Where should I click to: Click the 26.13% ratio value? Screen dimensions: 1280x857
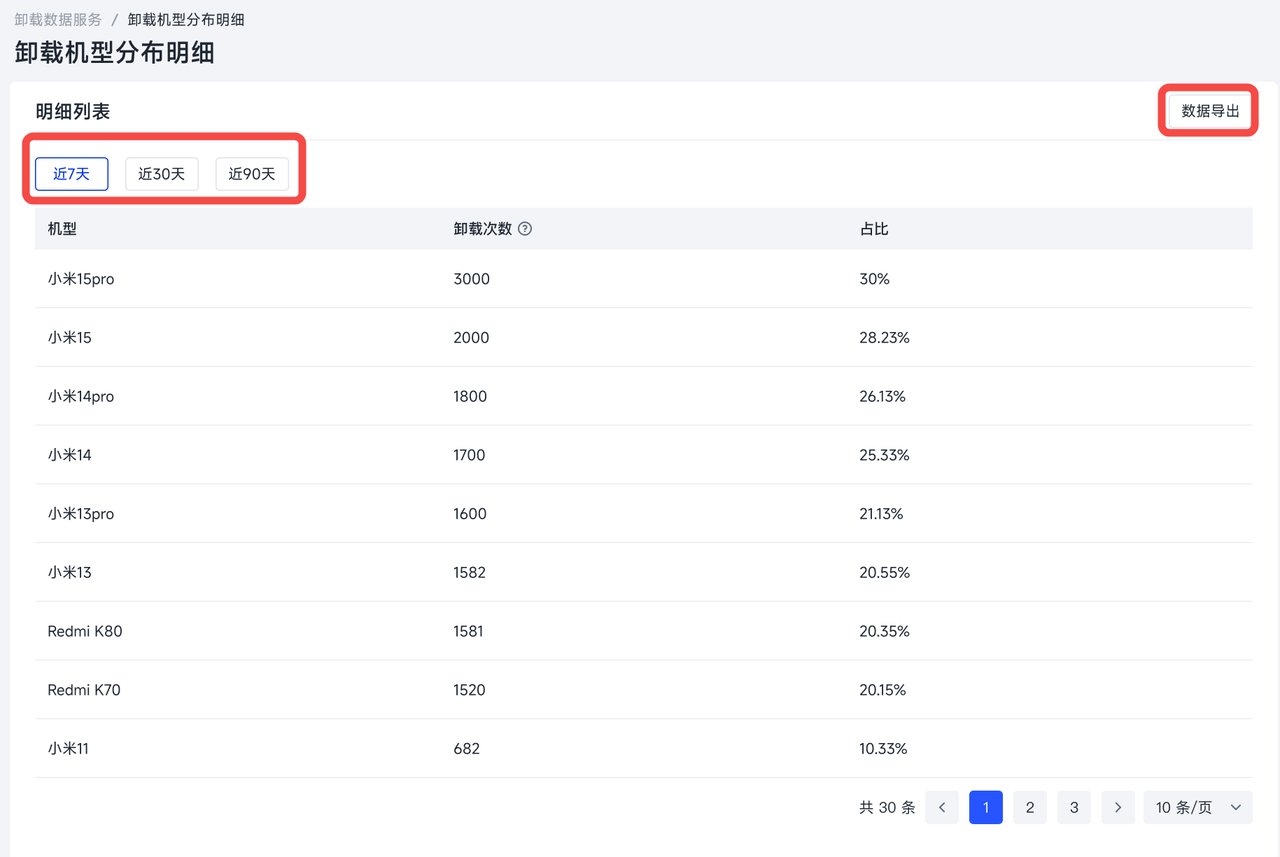(883, 397)
